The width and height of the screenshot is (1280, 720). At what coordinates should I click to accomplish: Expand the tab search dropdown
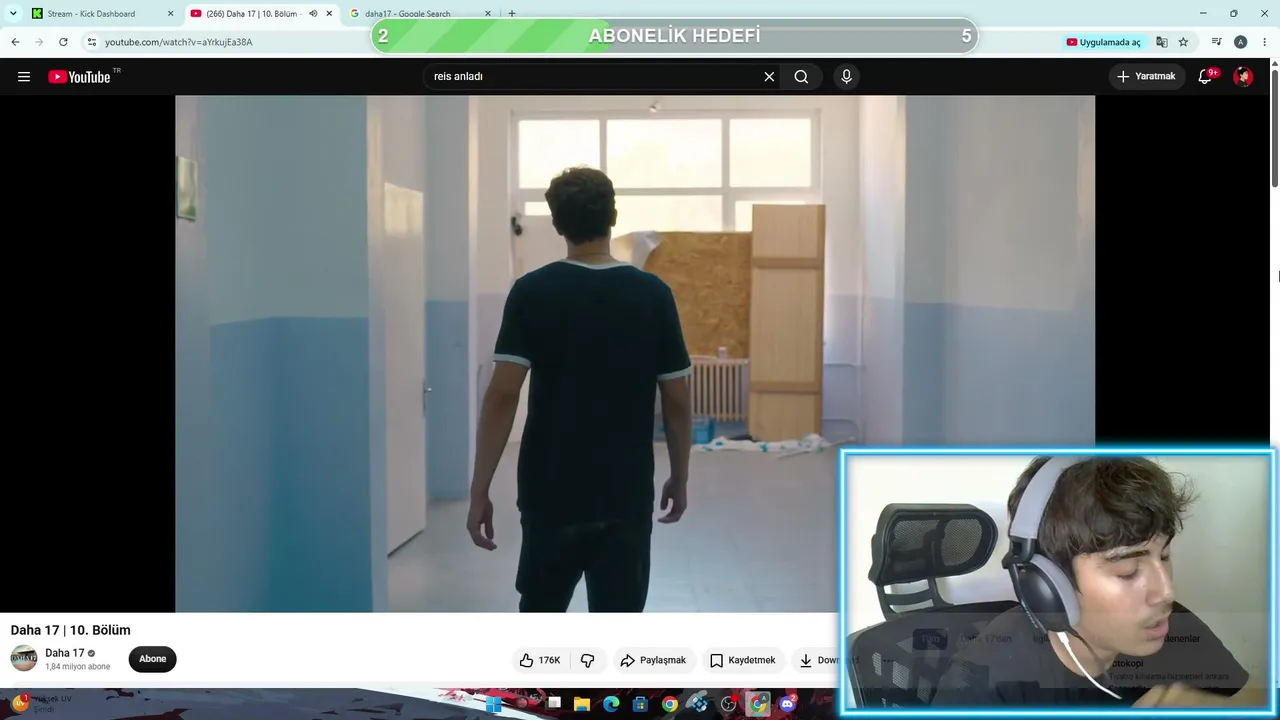[13, 14]
